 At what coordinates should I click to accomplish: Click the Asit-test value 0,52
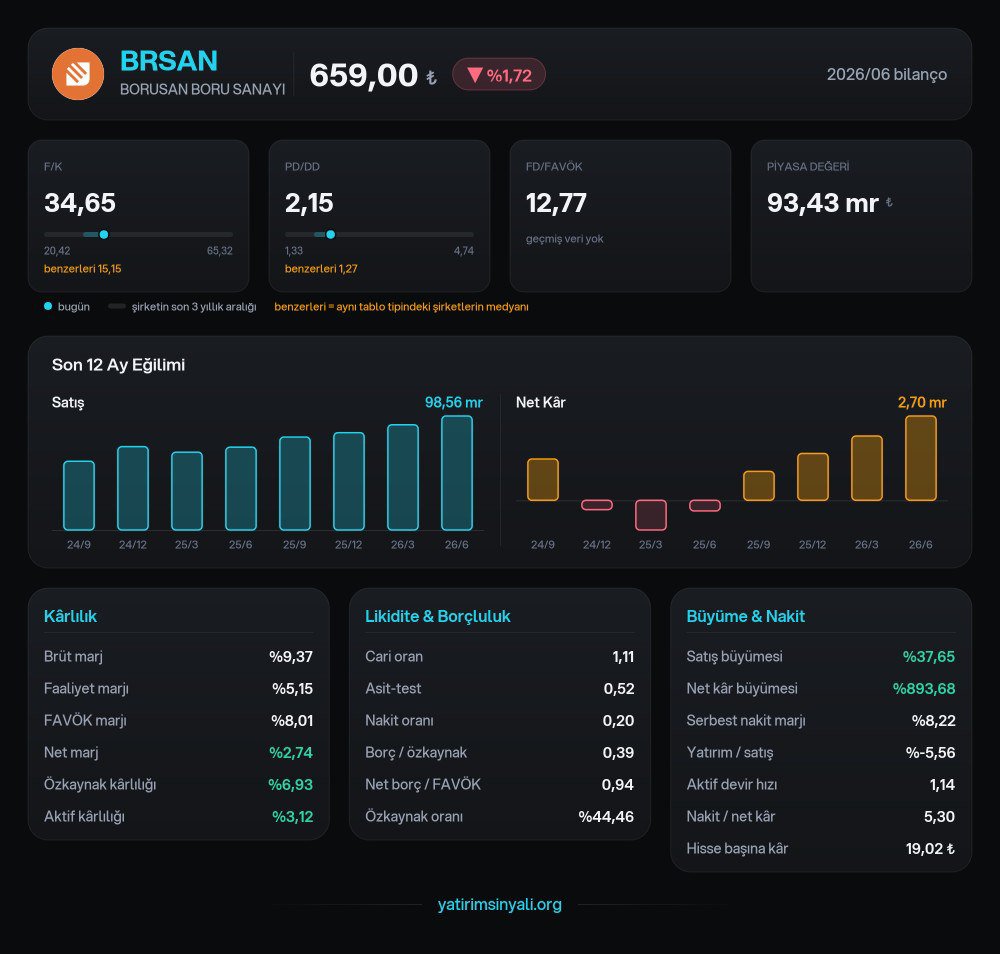619,689
